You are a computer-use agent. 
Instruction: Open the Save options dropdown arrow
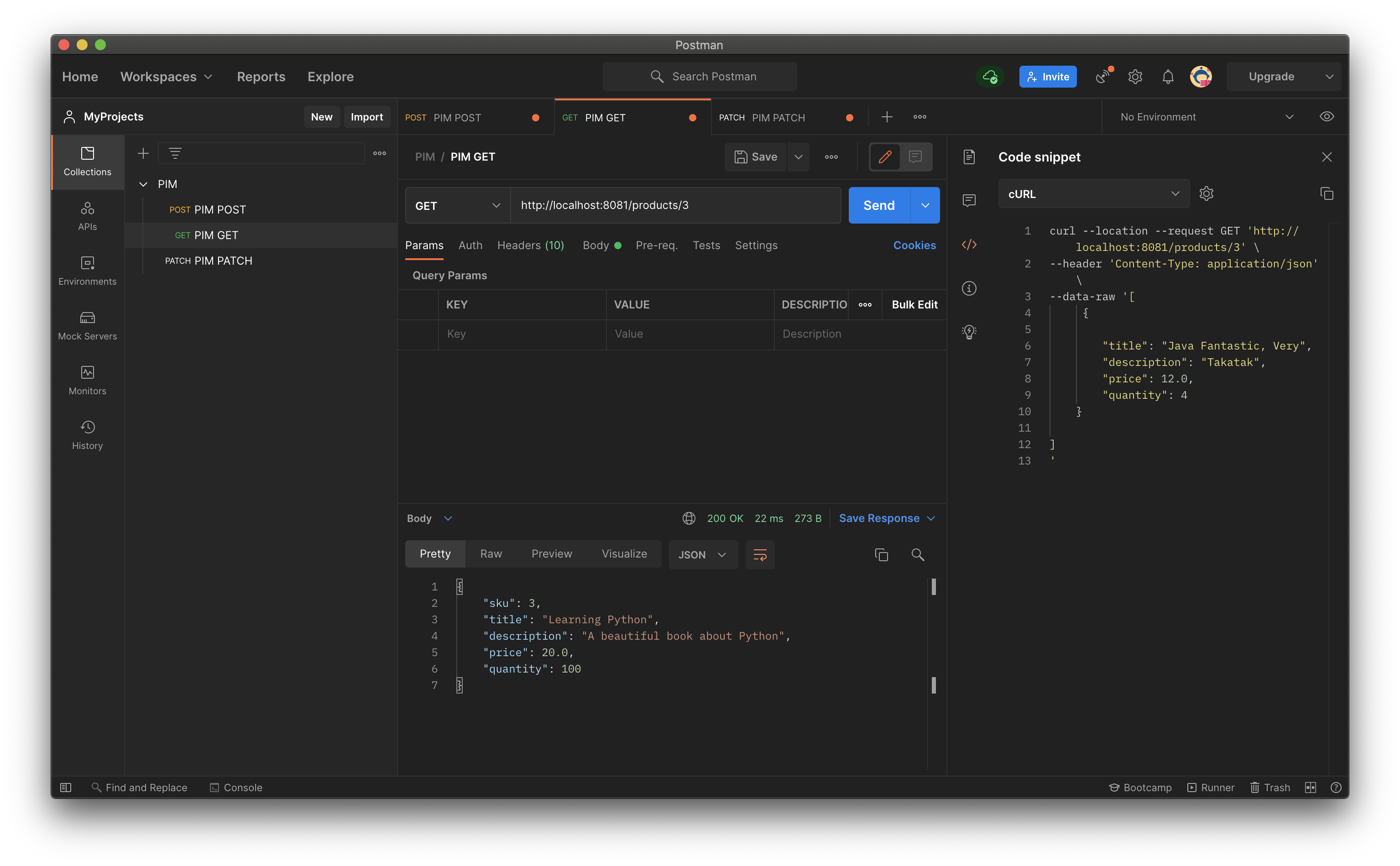pos(798,157)
